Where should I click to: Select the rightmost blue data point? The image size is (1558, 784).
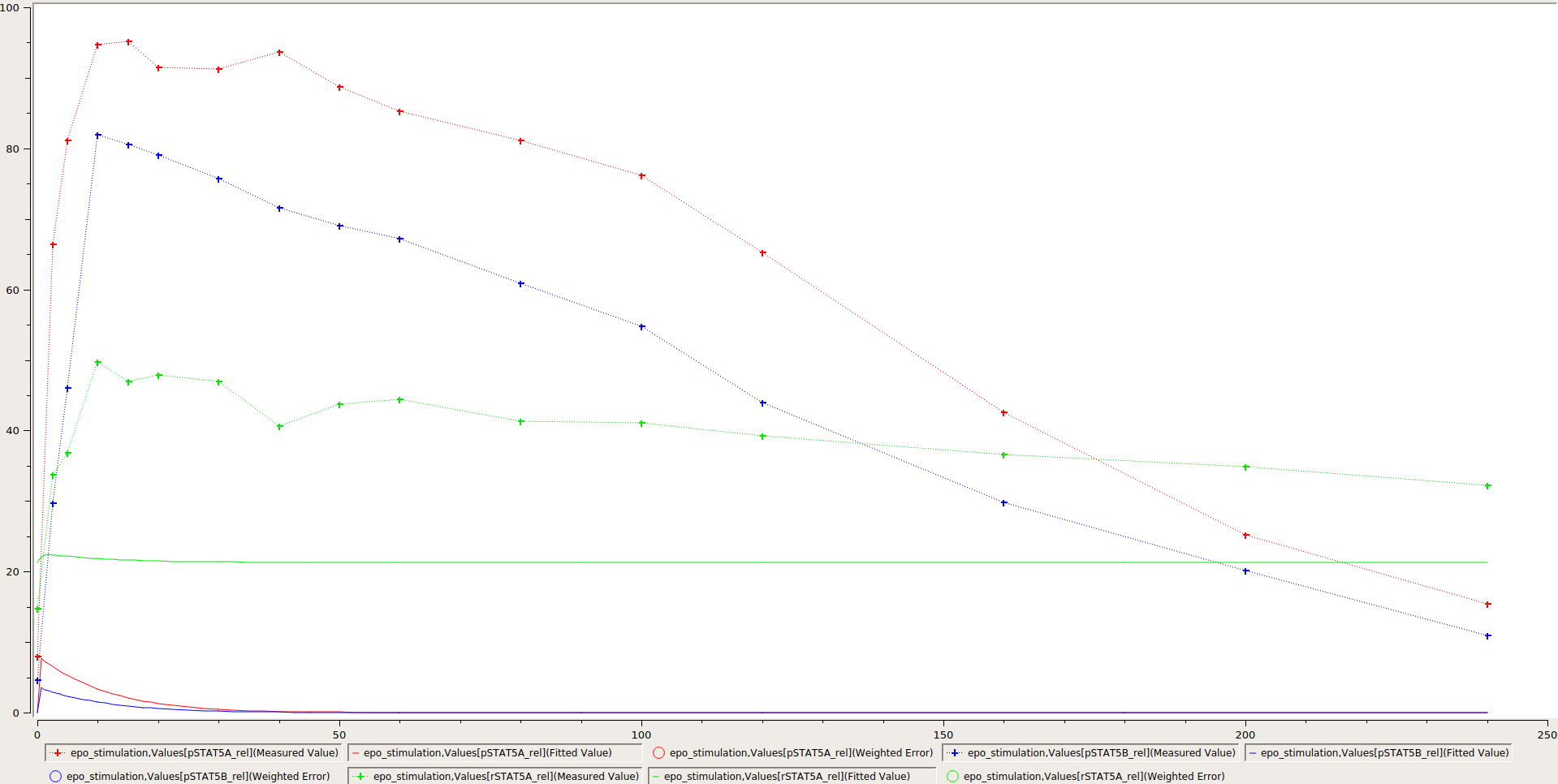(x=1487, y=636)
